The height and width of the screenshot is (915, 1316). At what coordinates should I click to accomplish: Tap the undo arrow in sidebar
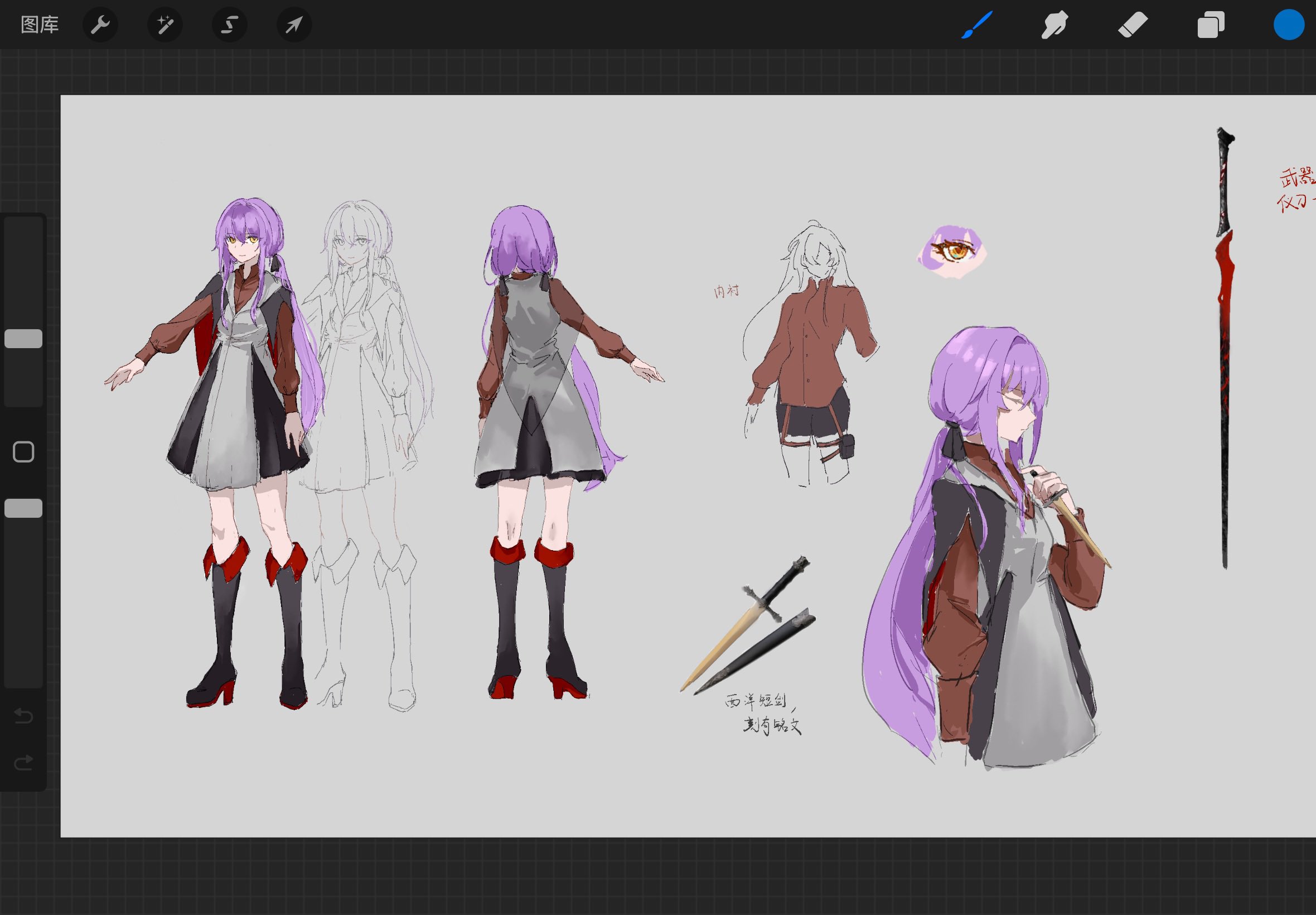(x=23, y=715)
